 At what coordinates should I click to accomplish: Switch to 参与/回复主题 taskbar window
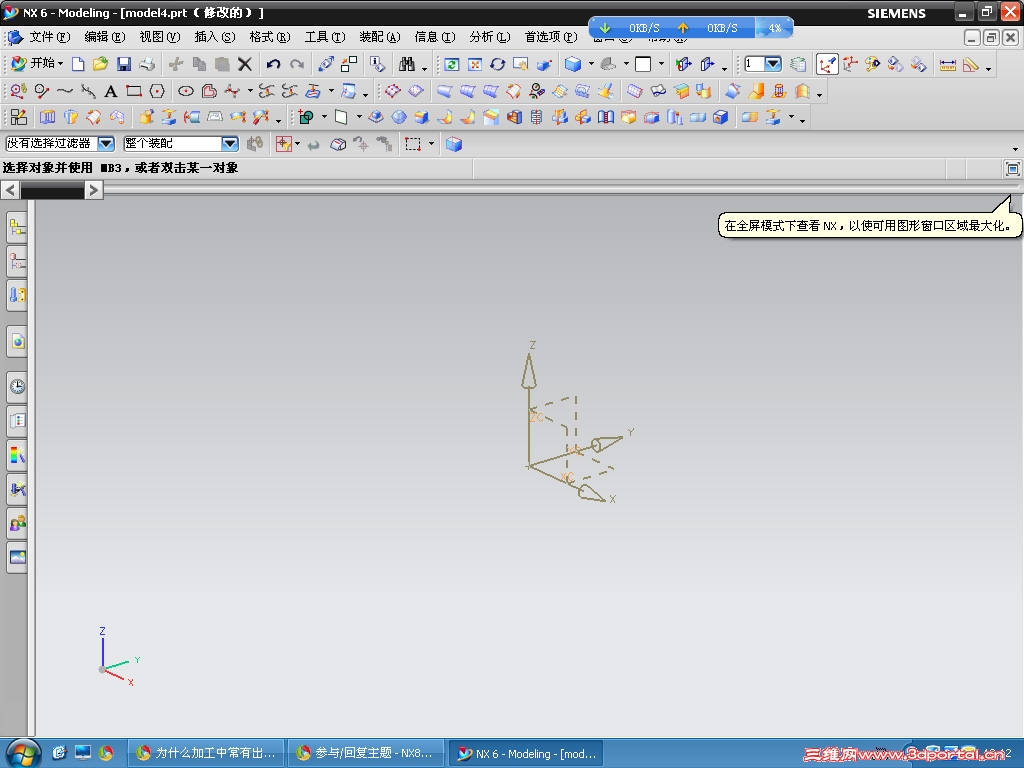[366, 753]
